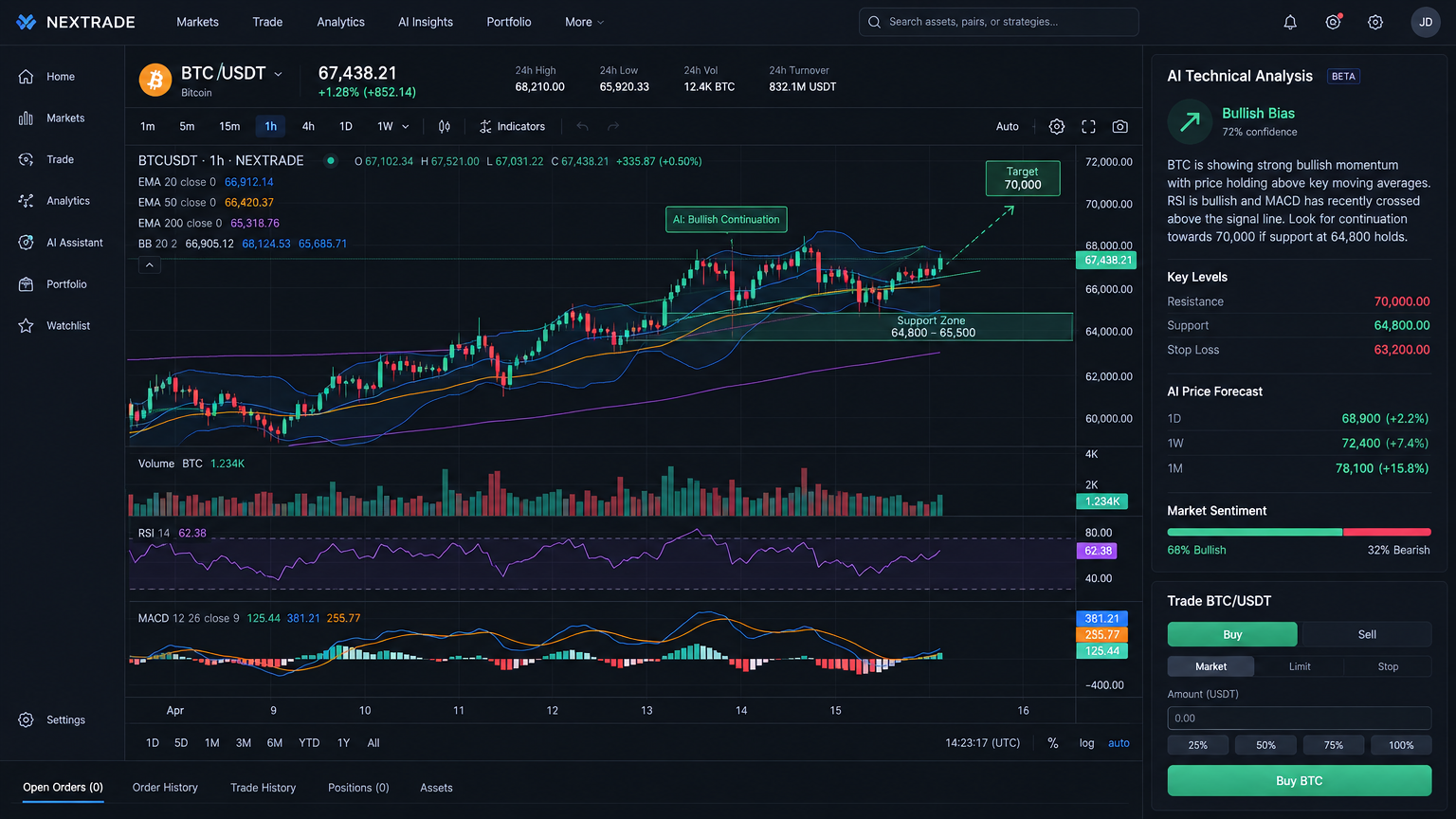The image size is (1456, 819).
Task: Click the red bearish sentiment bar segment
Action: point(1387,533)
